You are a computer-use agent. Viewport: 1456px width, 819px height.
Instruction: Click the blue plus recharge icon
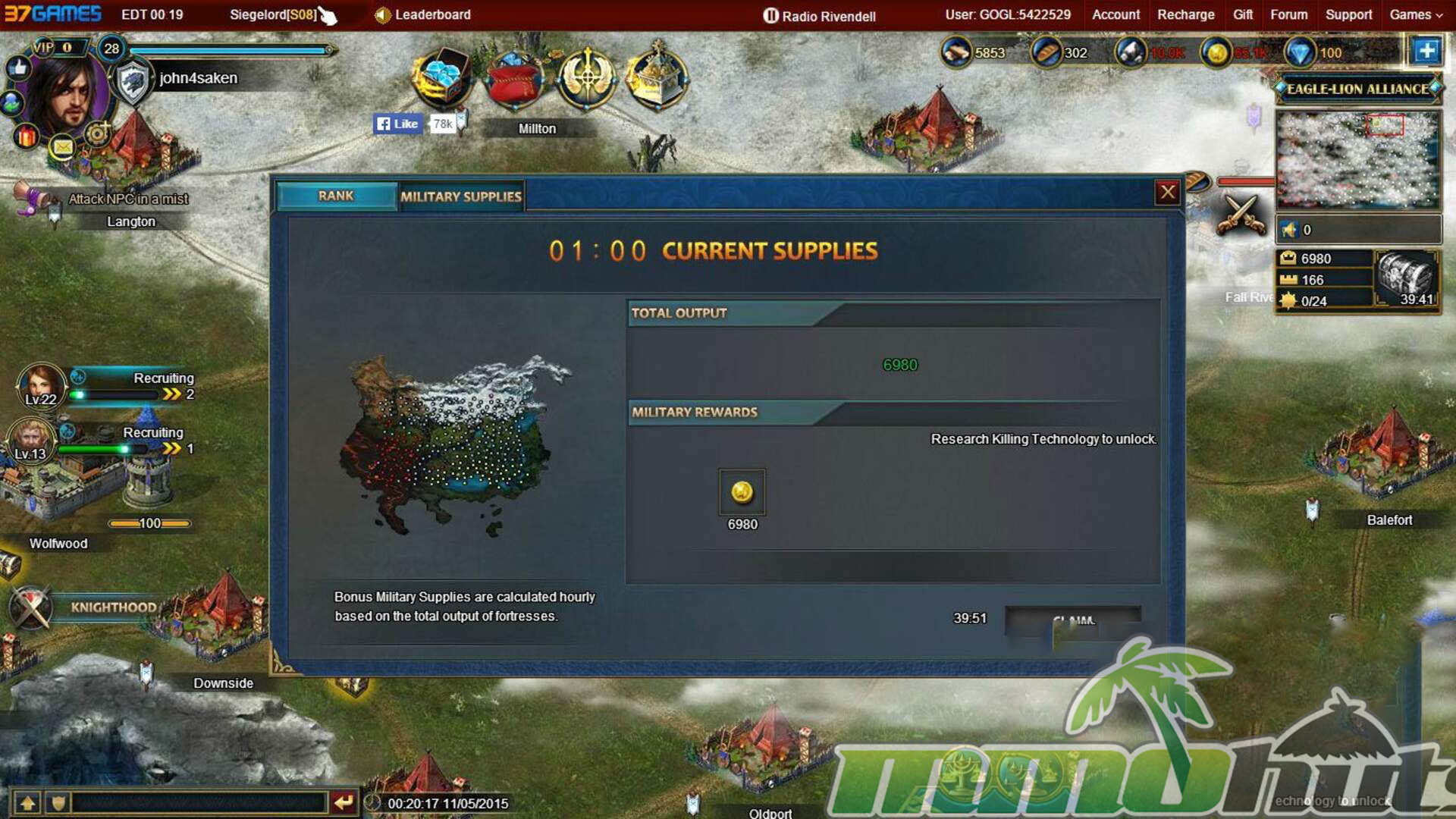pos(1426,52)
